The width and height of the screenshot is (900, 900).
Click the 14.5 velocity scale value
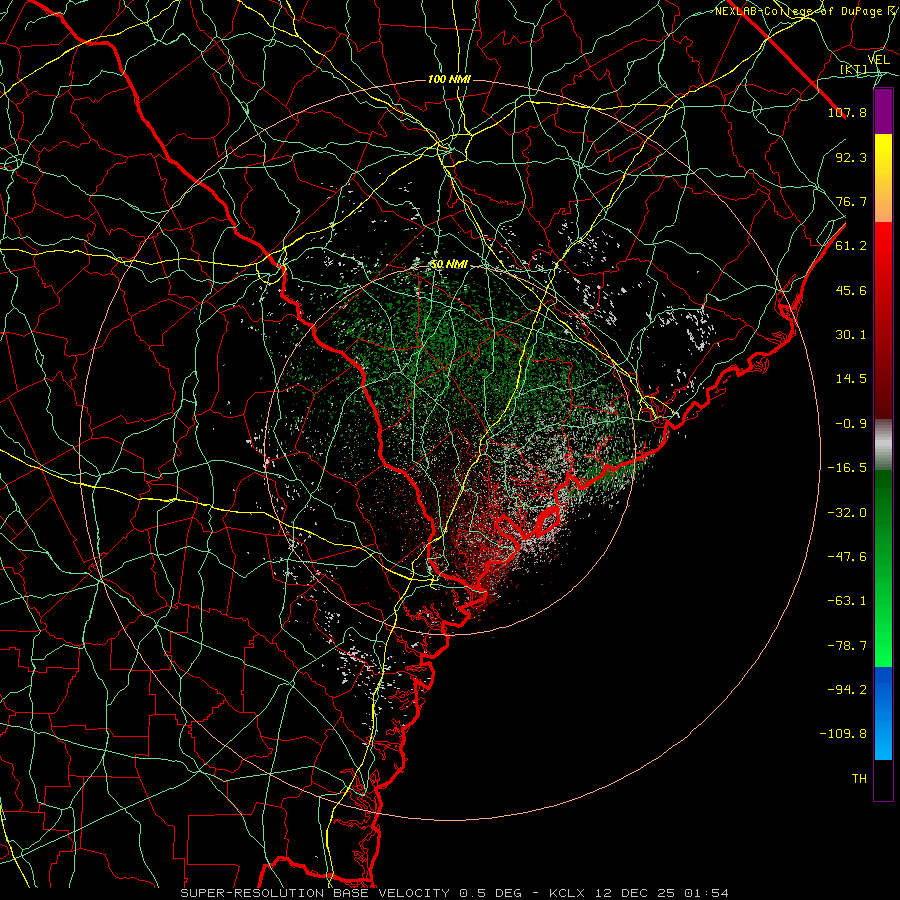pyautogui.click(x=851, y=379)
